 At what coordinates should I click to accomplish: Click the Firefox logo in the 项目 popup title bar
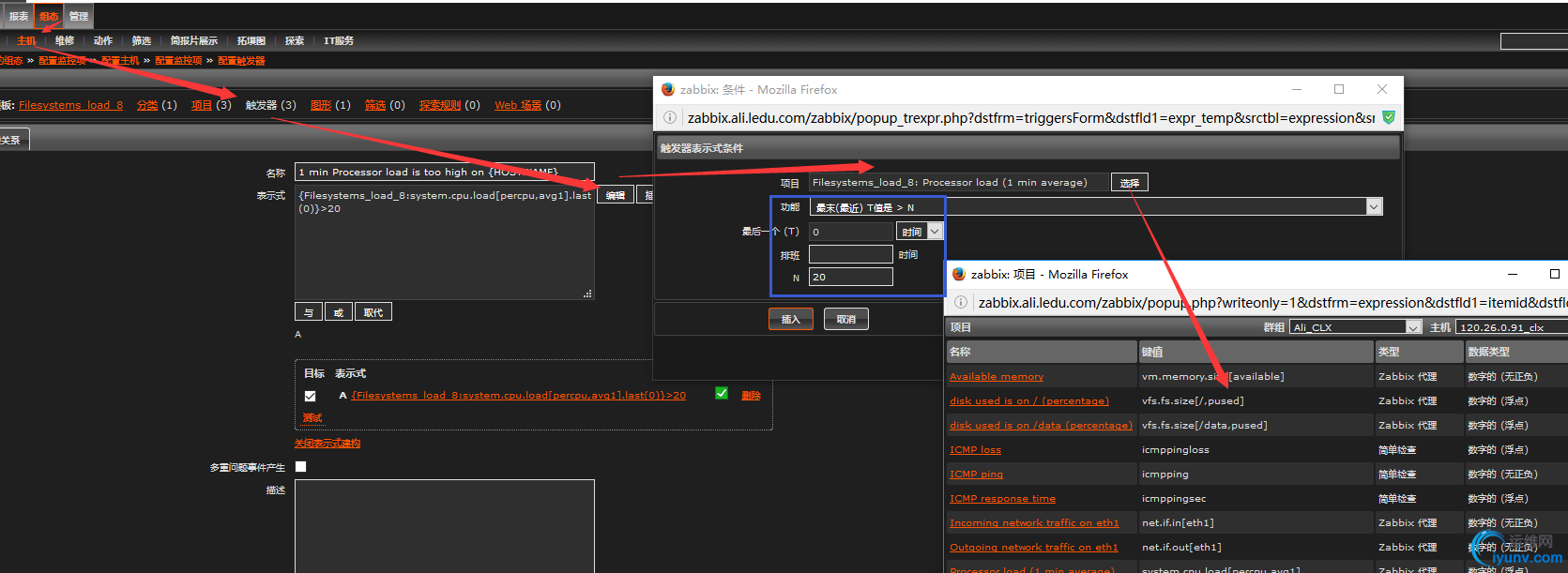(959, 274)
